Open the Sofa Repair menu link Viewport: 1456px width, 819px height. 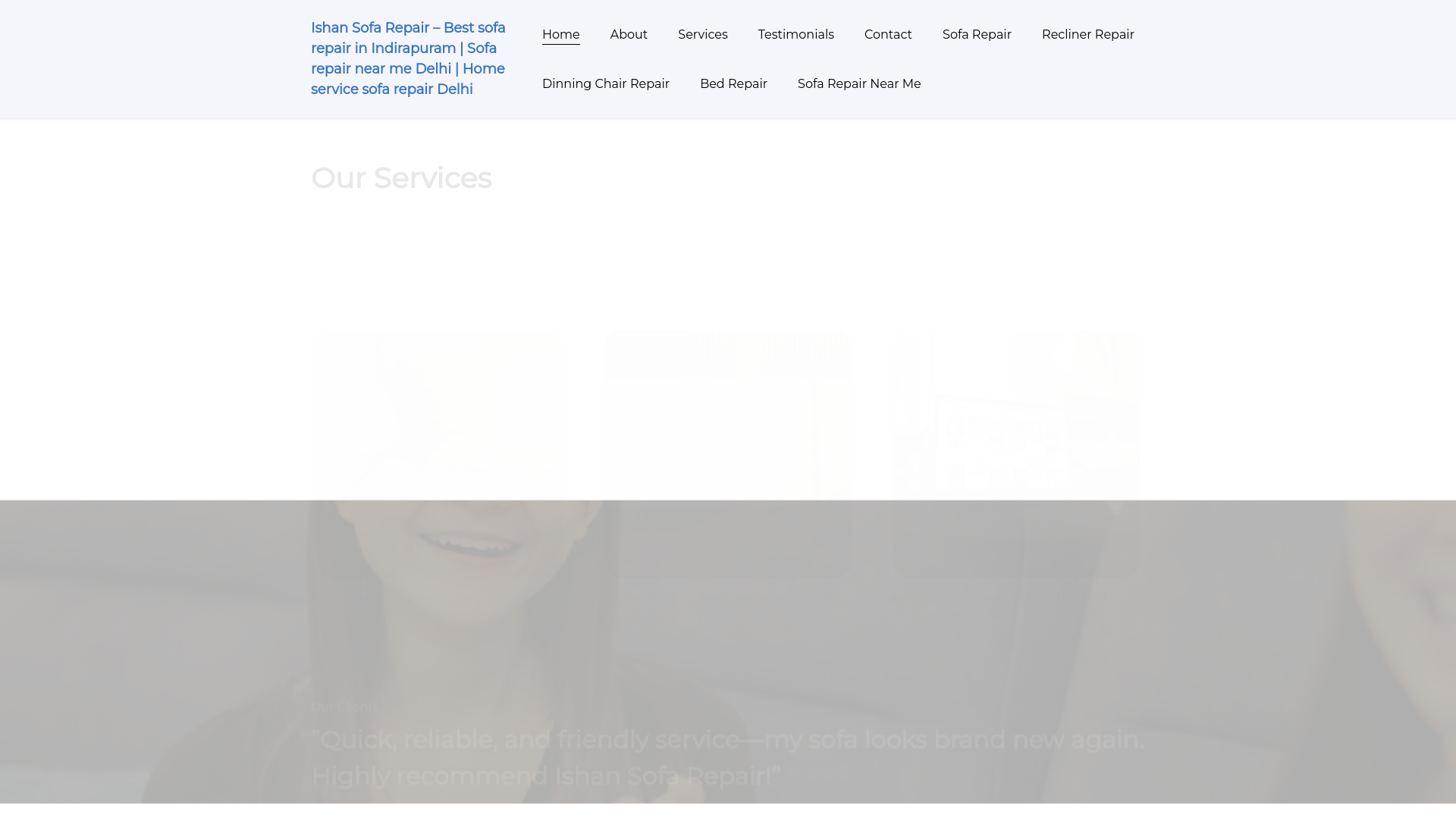[977, 35]
